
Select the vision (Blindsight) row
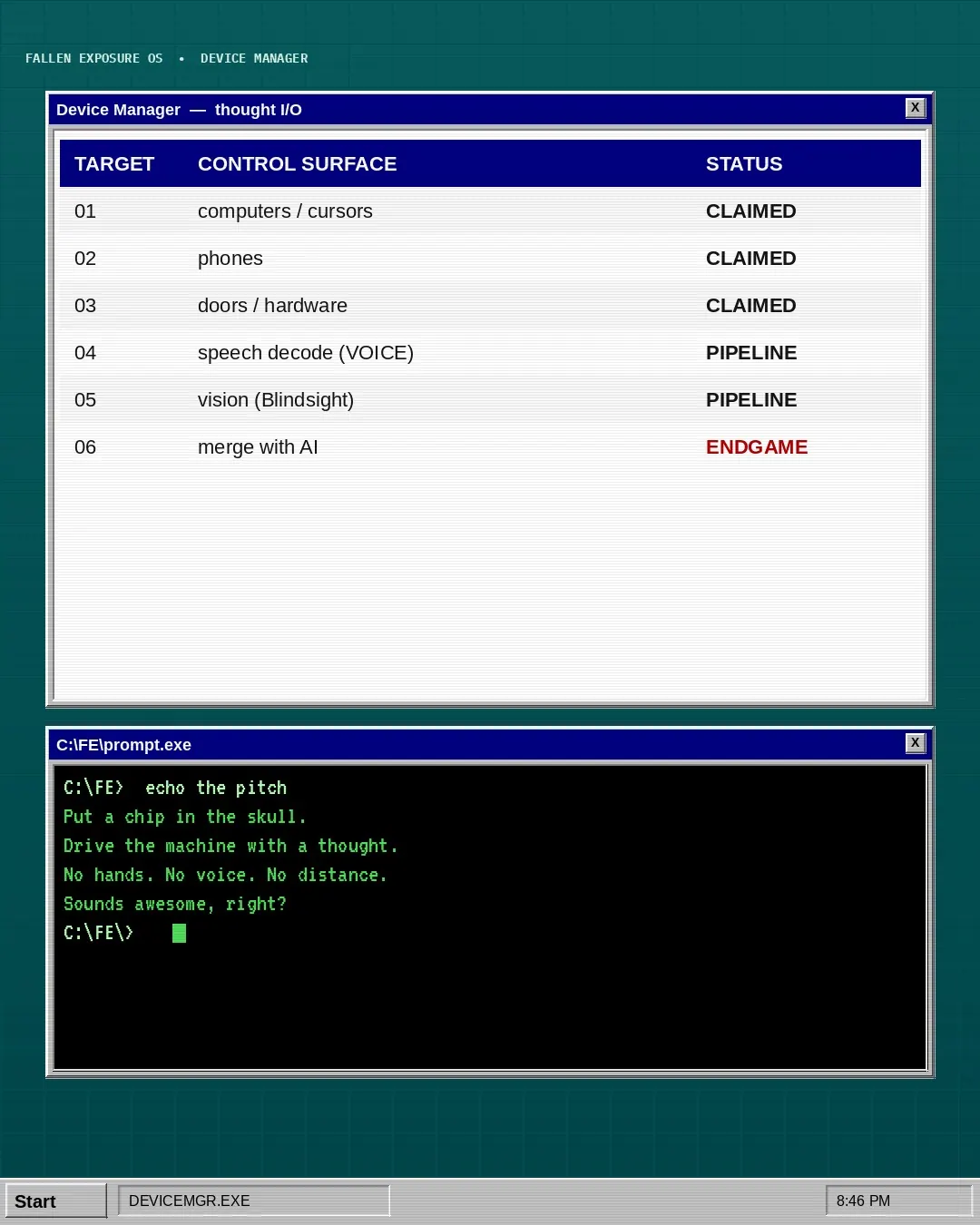(490, 400)
